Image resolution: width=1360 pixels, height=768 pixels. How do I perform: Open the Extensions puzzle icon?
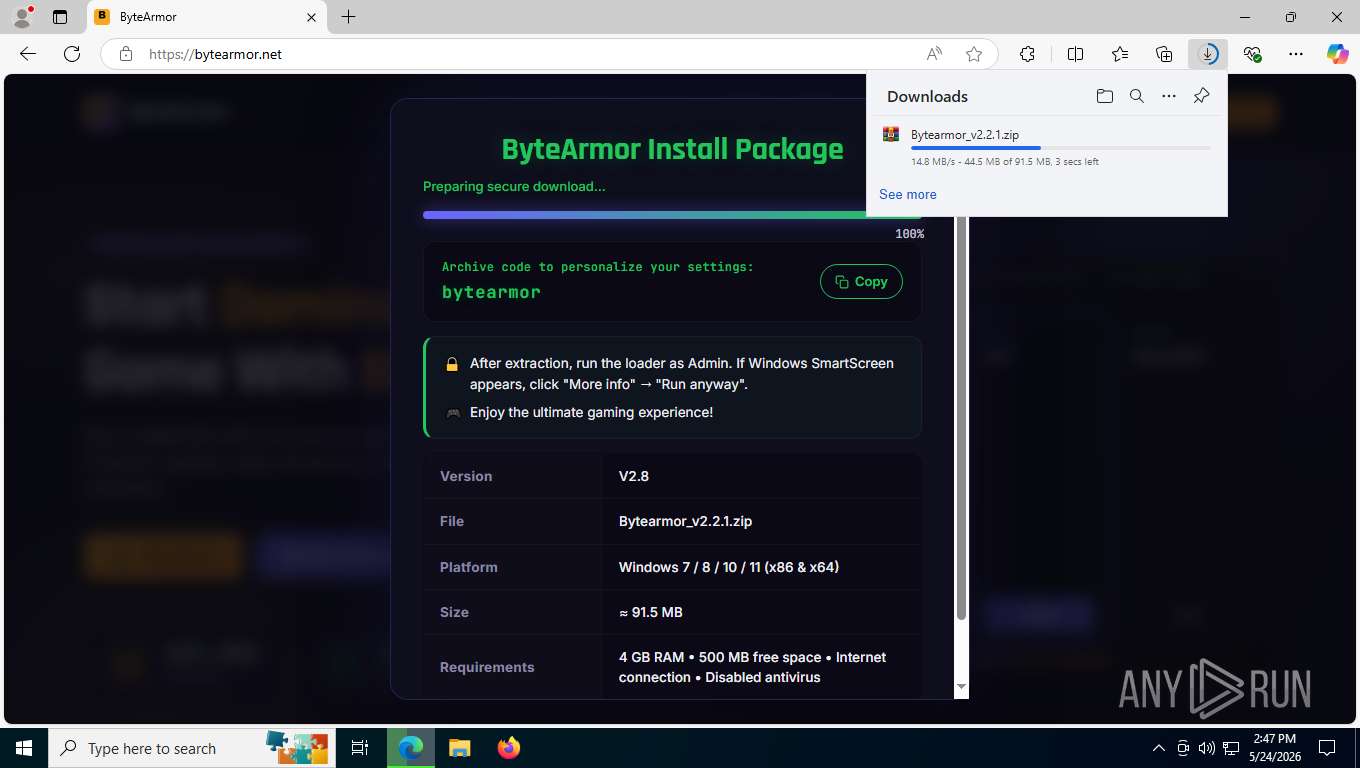pos(1027,54)
